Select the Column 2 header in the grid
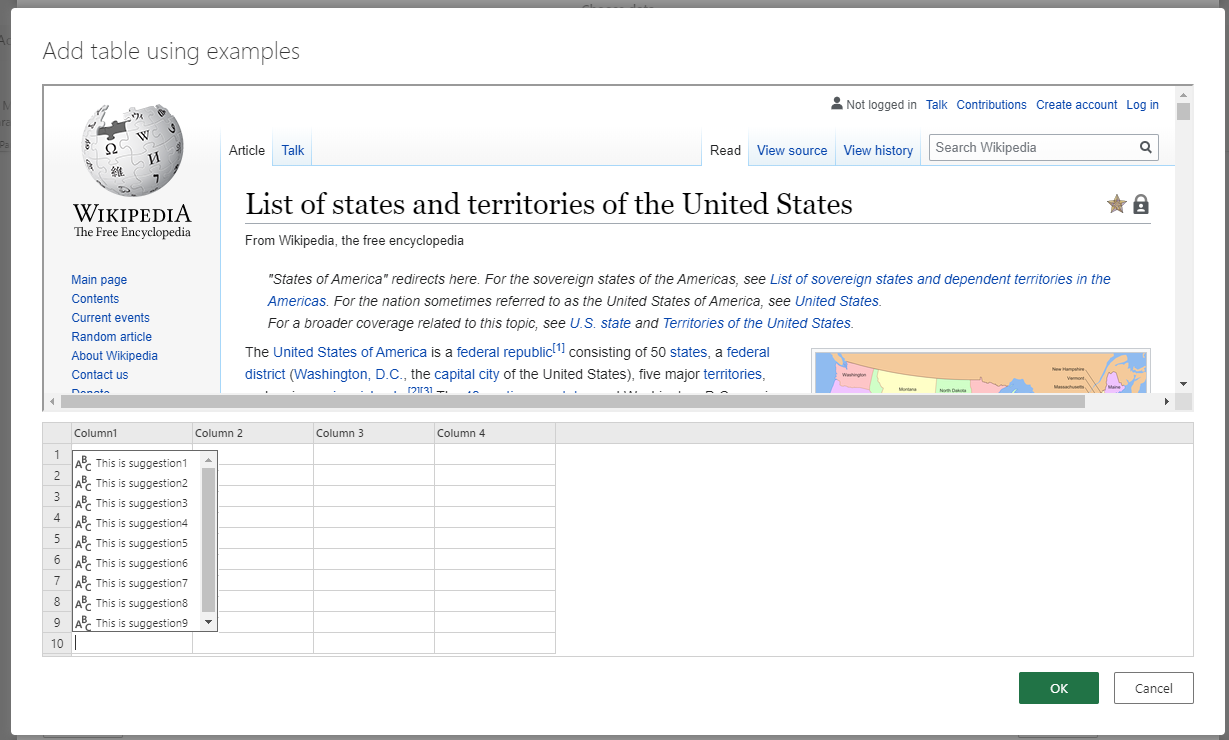The image size is (1229, 740). click(252, 432)
